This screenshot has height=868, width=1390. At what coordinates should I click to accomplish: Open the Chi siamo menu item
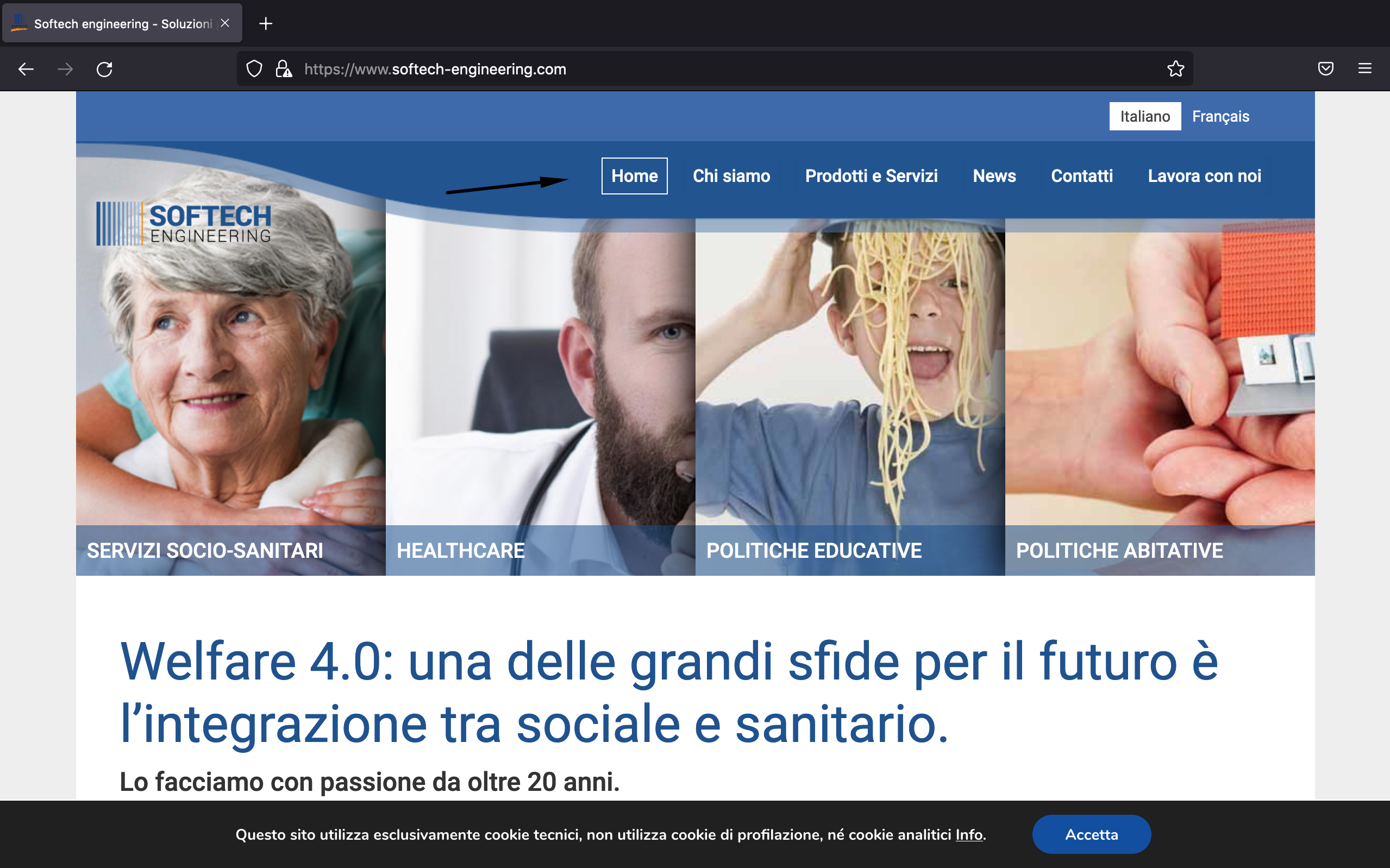[x=731, y=175]
